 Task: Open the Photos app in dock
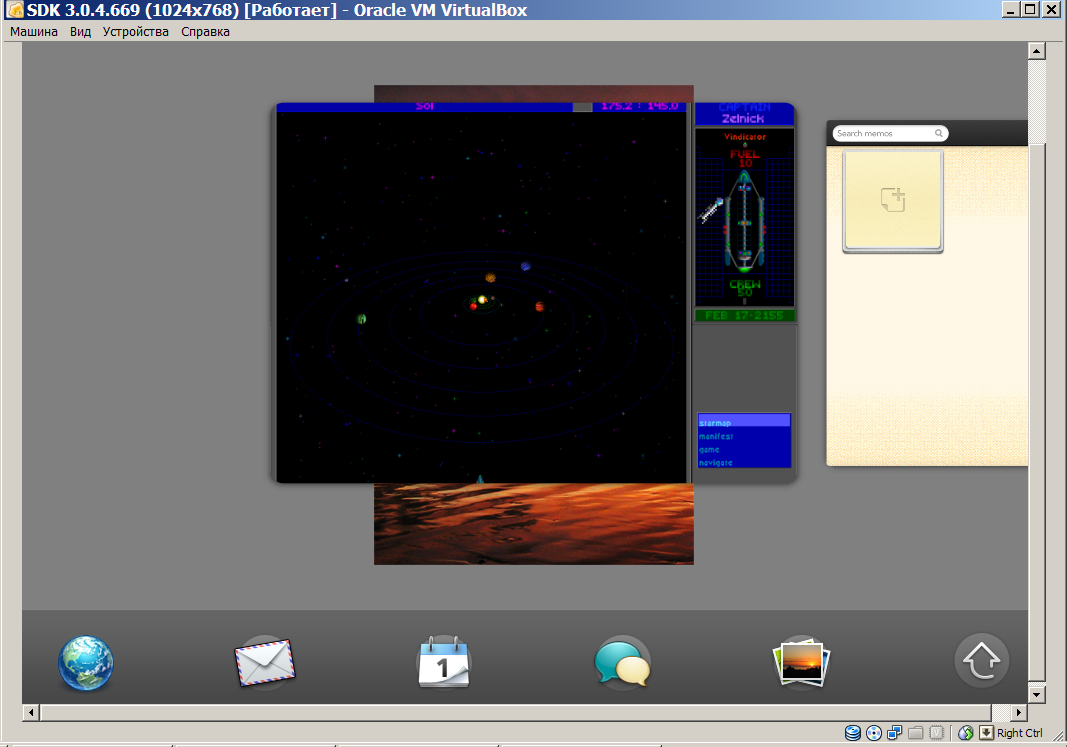click(801, 663)
